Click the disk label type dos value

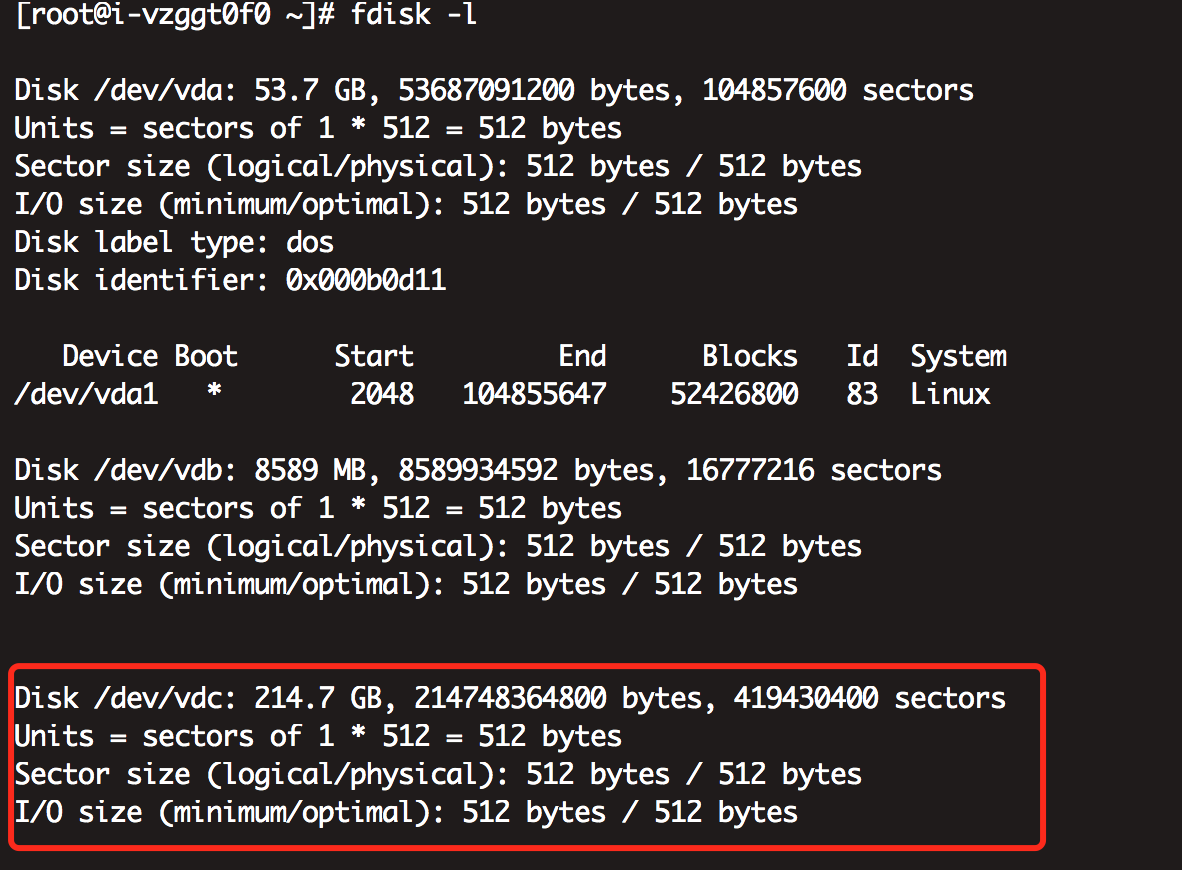(310, 242)
